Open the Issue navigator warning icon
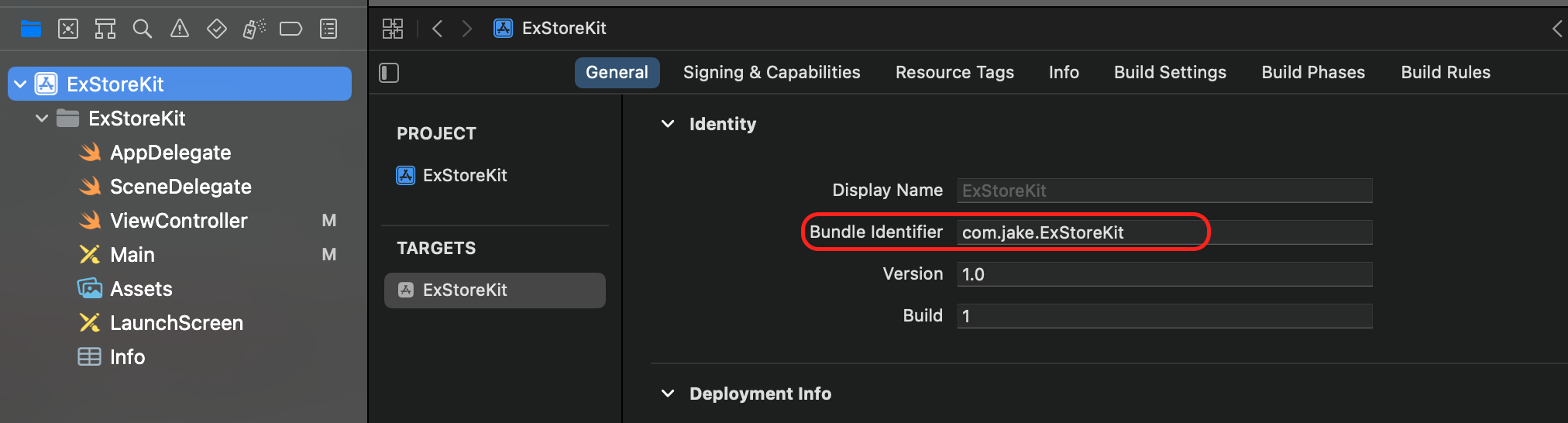 180,29
